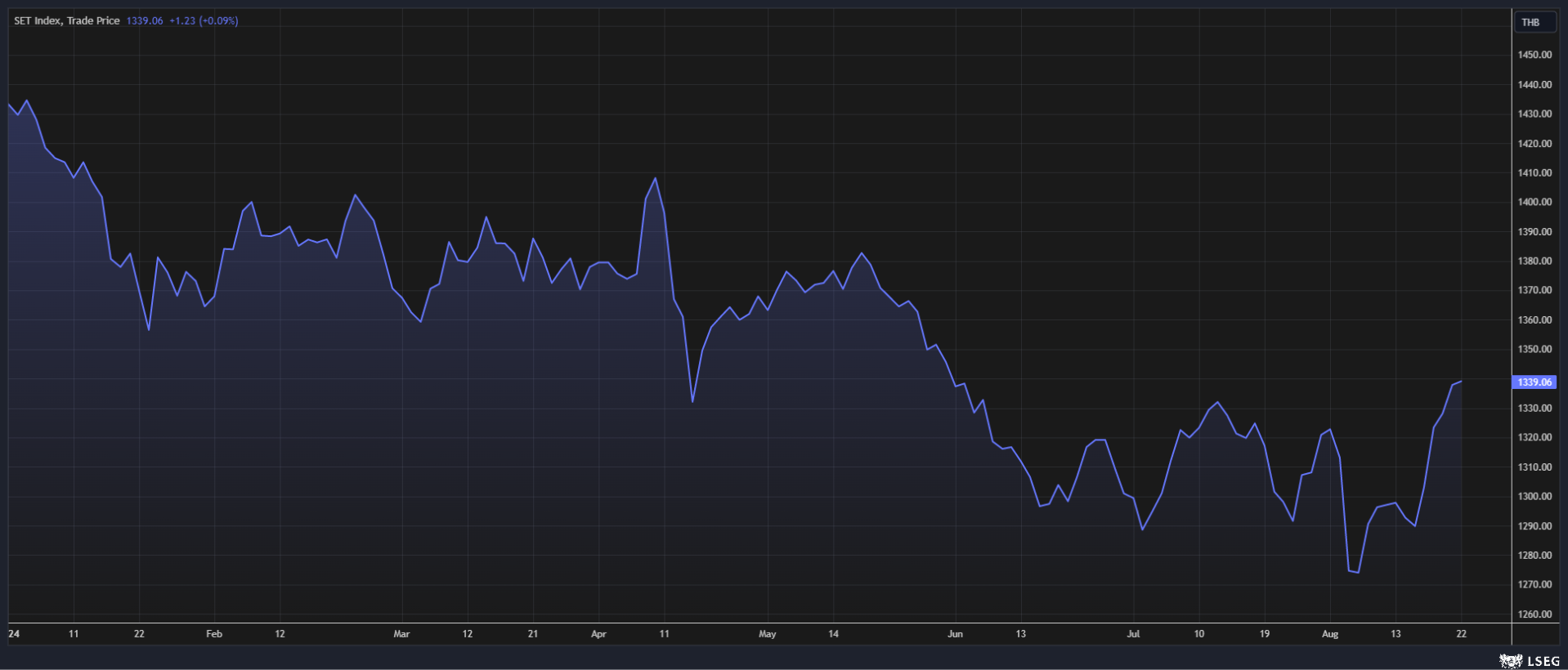
Task: Click the 21 date label on the time axis
Action: (x=533, y=634)
